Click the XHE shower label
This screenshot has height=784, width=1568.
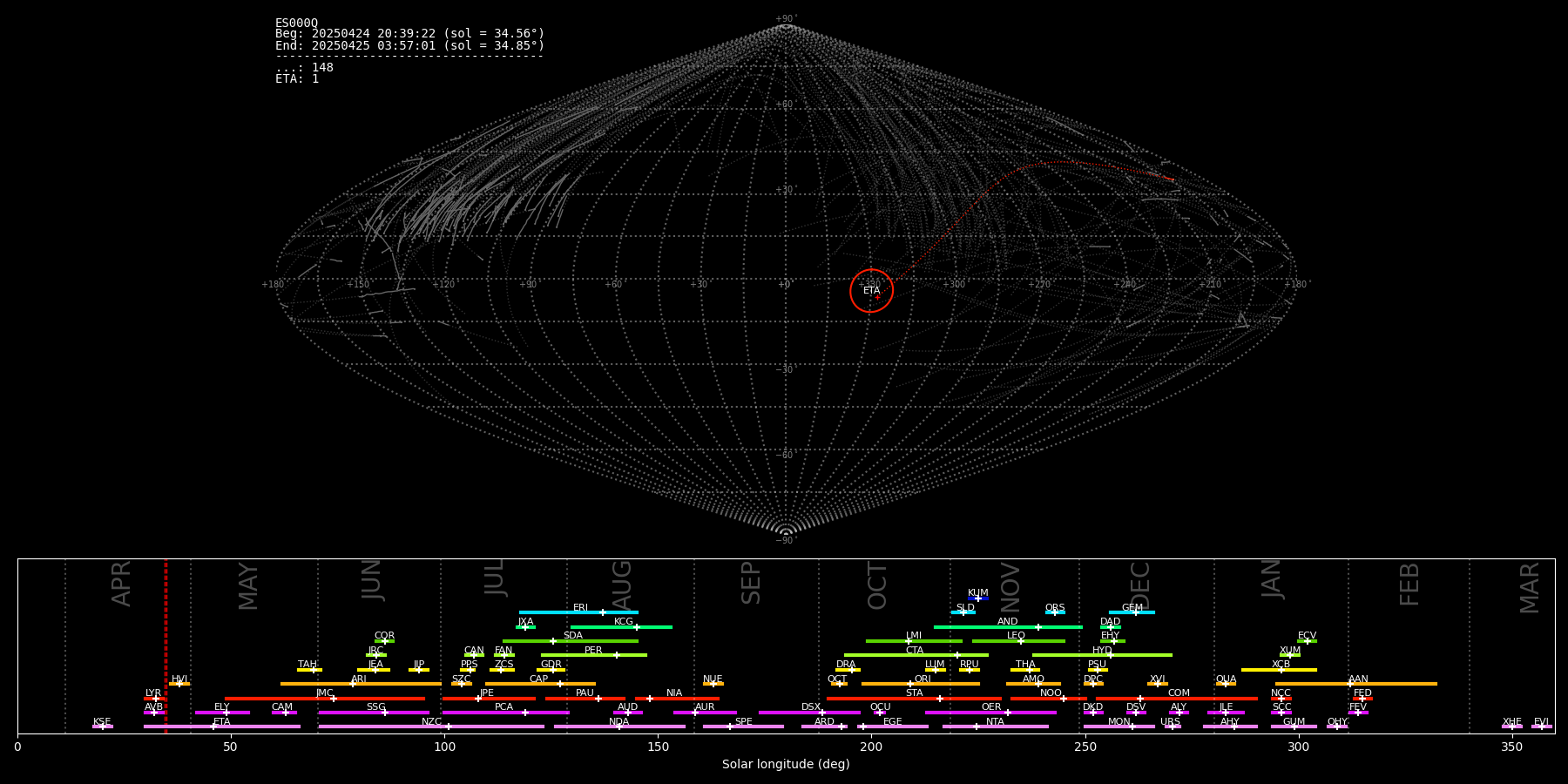tap(1511, 722)
